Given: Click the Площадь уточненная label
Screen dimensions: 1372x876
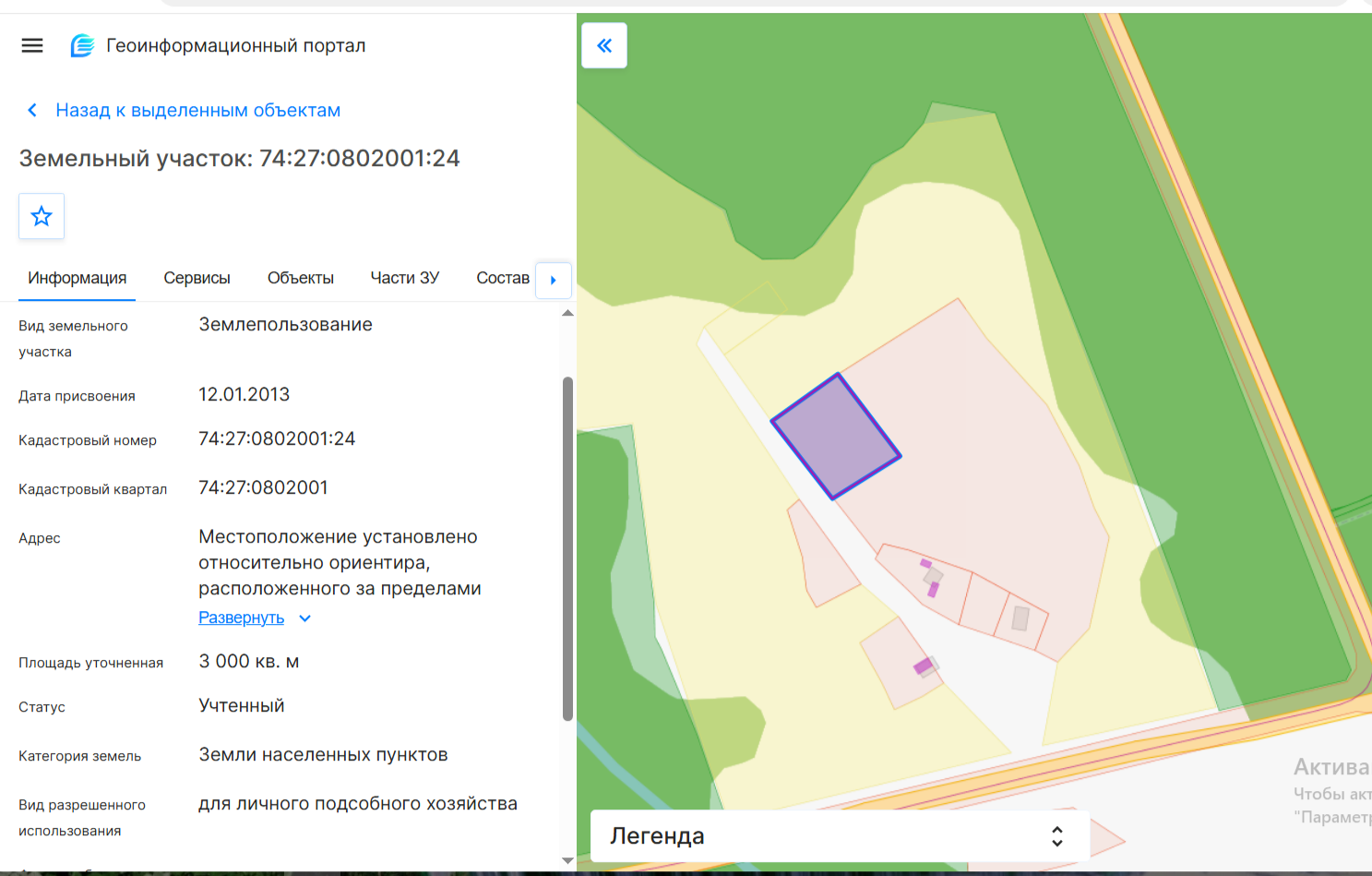Looking at the screenshot, I should [90, 663].
